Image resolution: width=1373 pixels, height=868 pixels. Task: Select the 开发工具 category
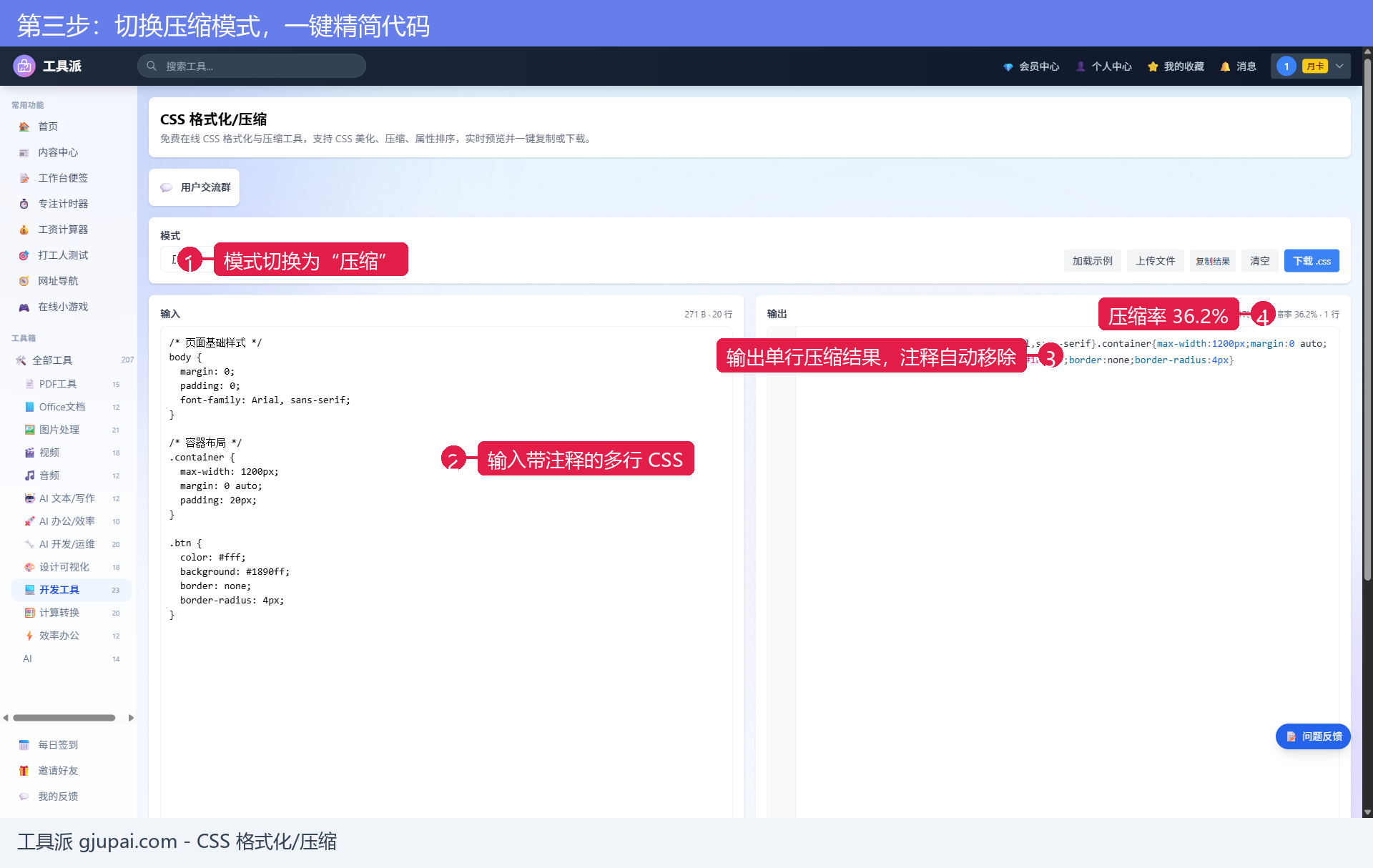click(x=72, y=590)
